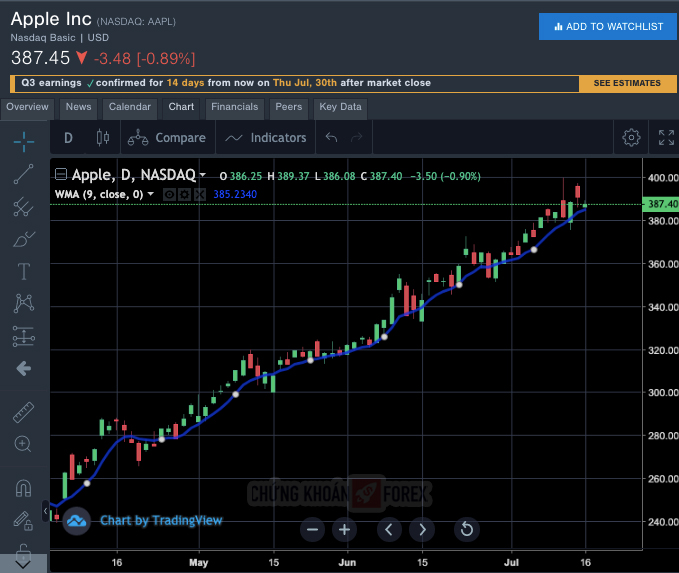Open the Compare symbols dialog
679x573 pixels.
167,138
